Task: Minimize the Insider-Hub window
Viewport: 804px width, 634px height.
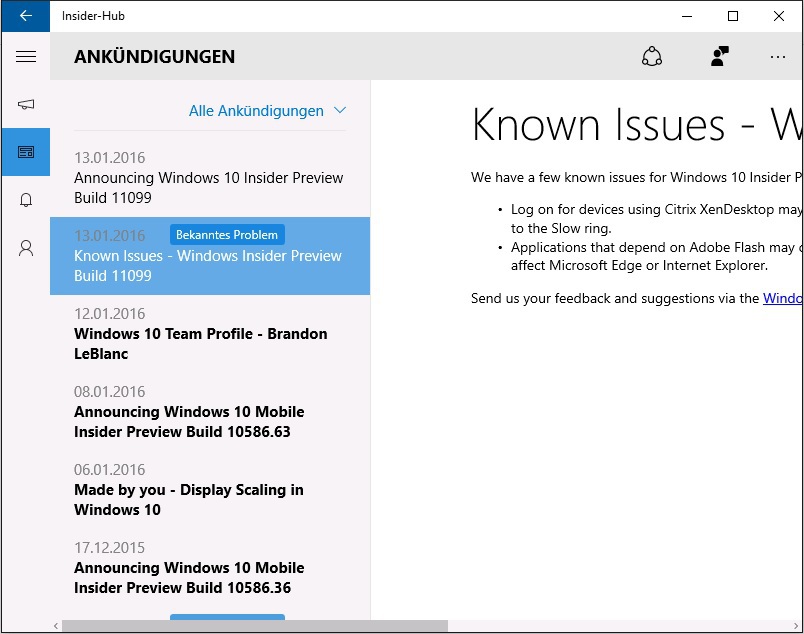Action: coord(687,16)
